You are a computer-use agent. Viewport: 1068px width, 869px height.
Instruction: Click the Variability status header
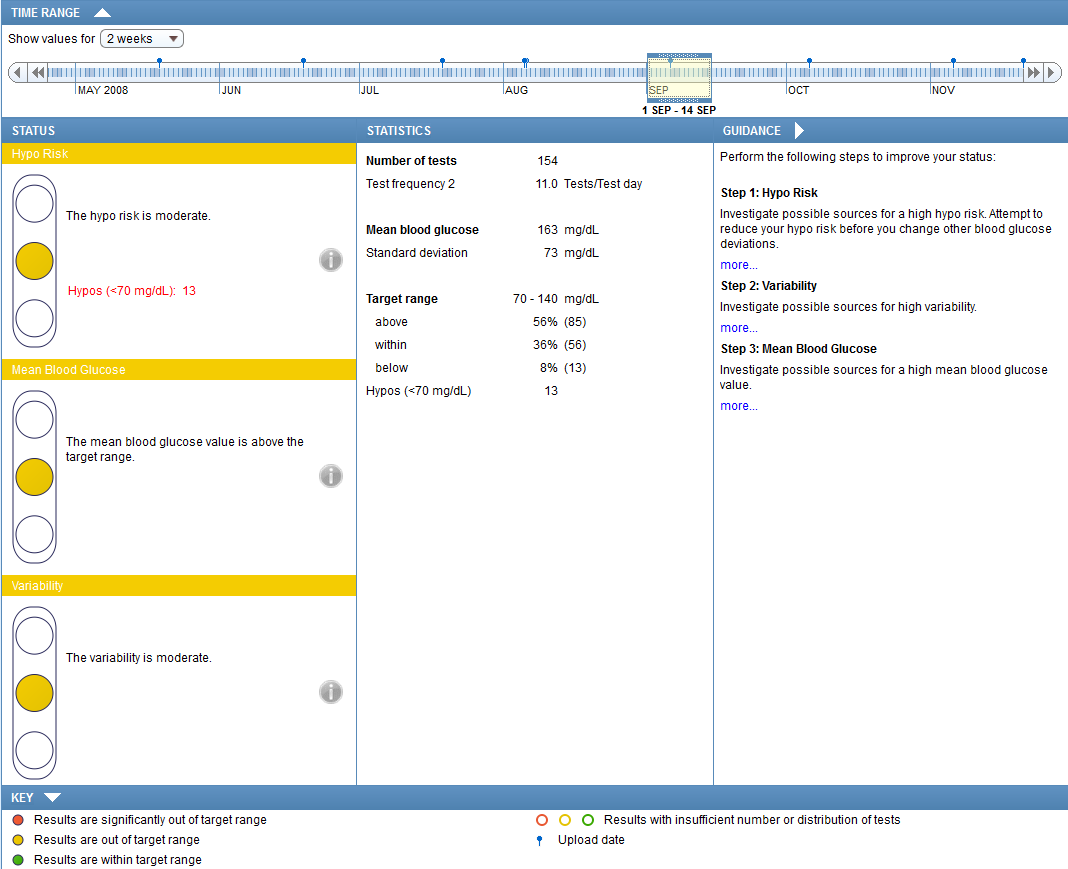point(179,586)
